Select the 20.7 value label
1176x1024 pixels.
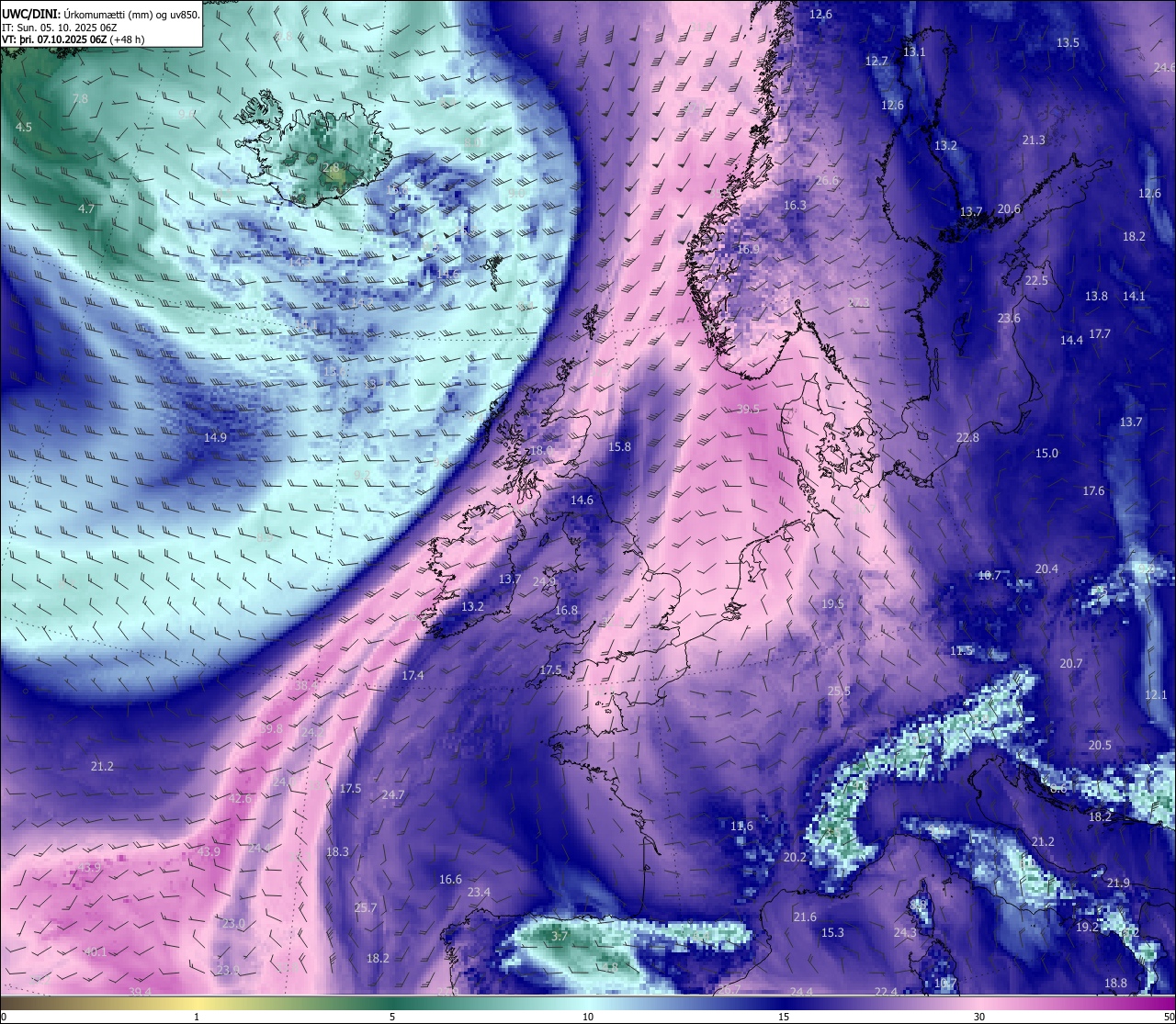pos(1070,663)
